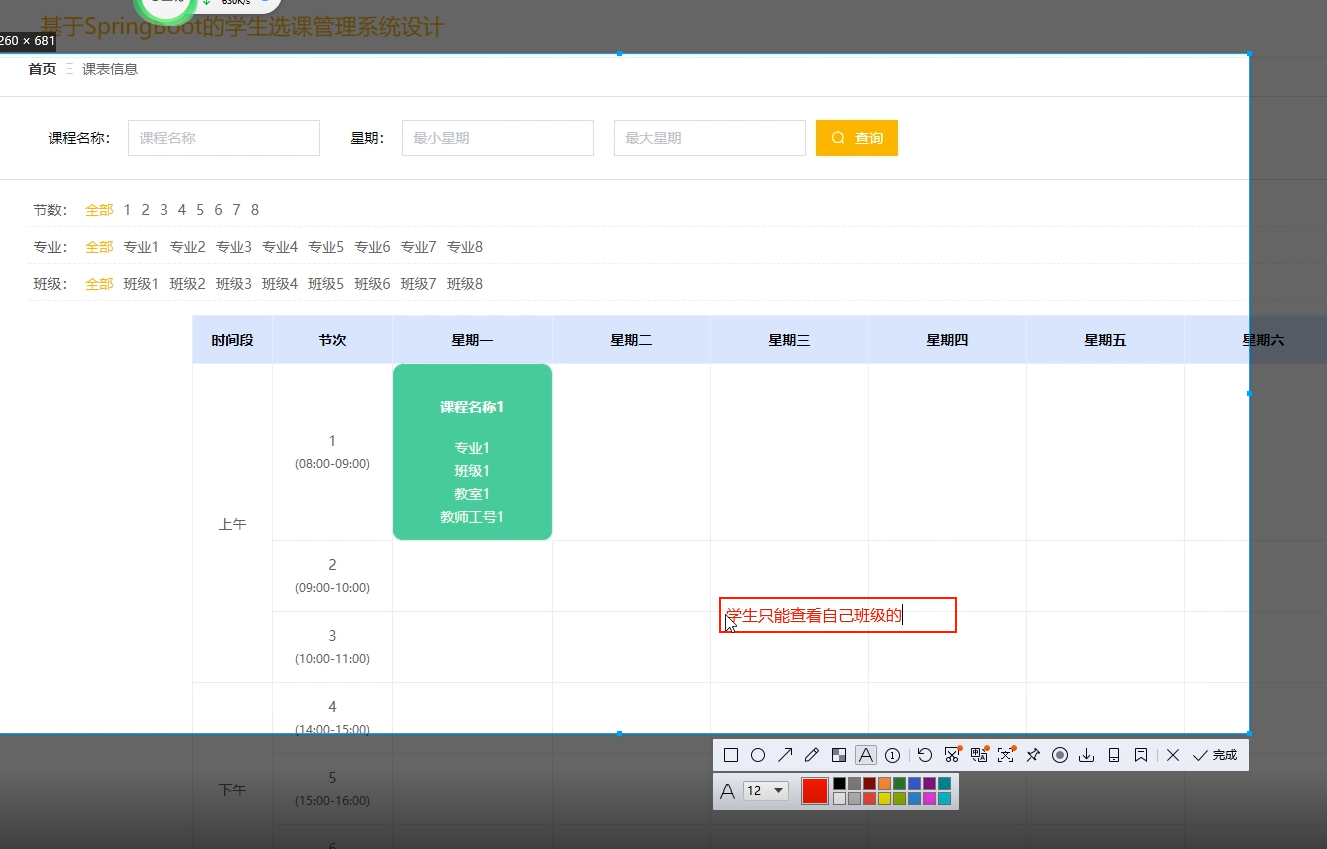The width and height of the screenshot is (1327, 849).
Task: Save the screenshot with the download icon
Action: click(x=1087, y=755)
